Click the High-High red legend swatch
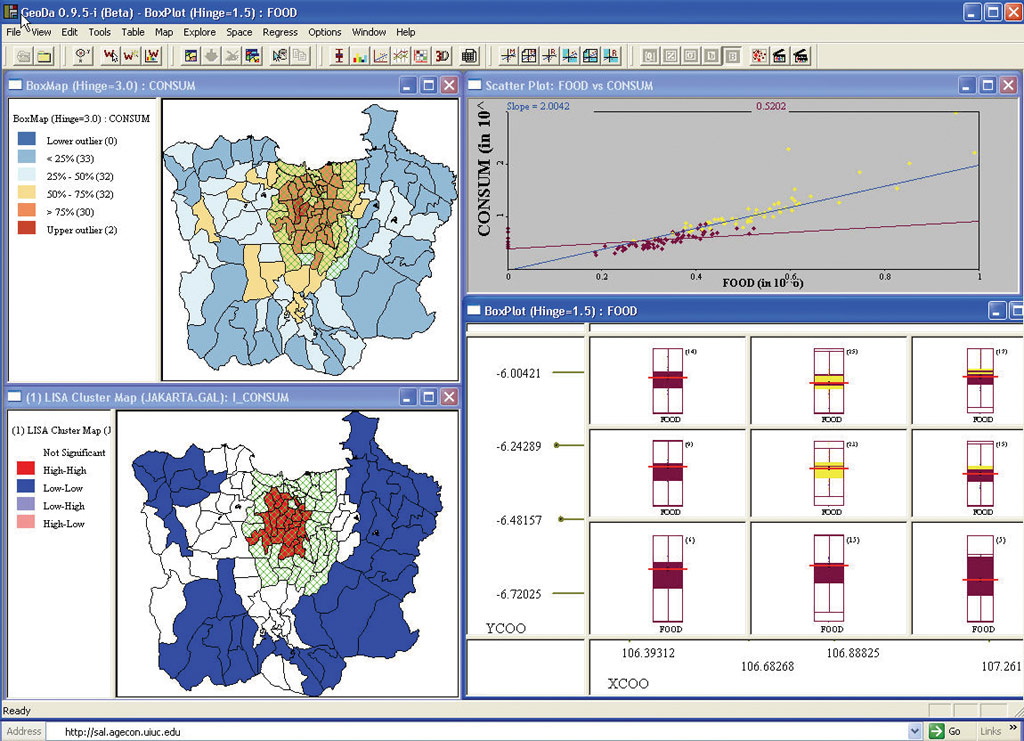Image resolution: width=1024 pixels, height=741 pixels. click(25, 468)
